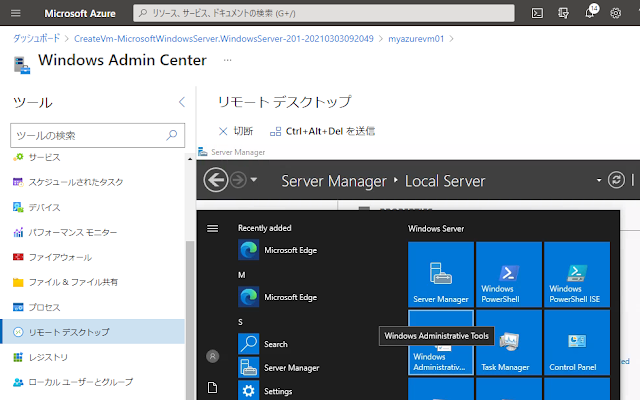Open Azure Cloud Shell icon
The image size is (640, 400).
(537, 13)
